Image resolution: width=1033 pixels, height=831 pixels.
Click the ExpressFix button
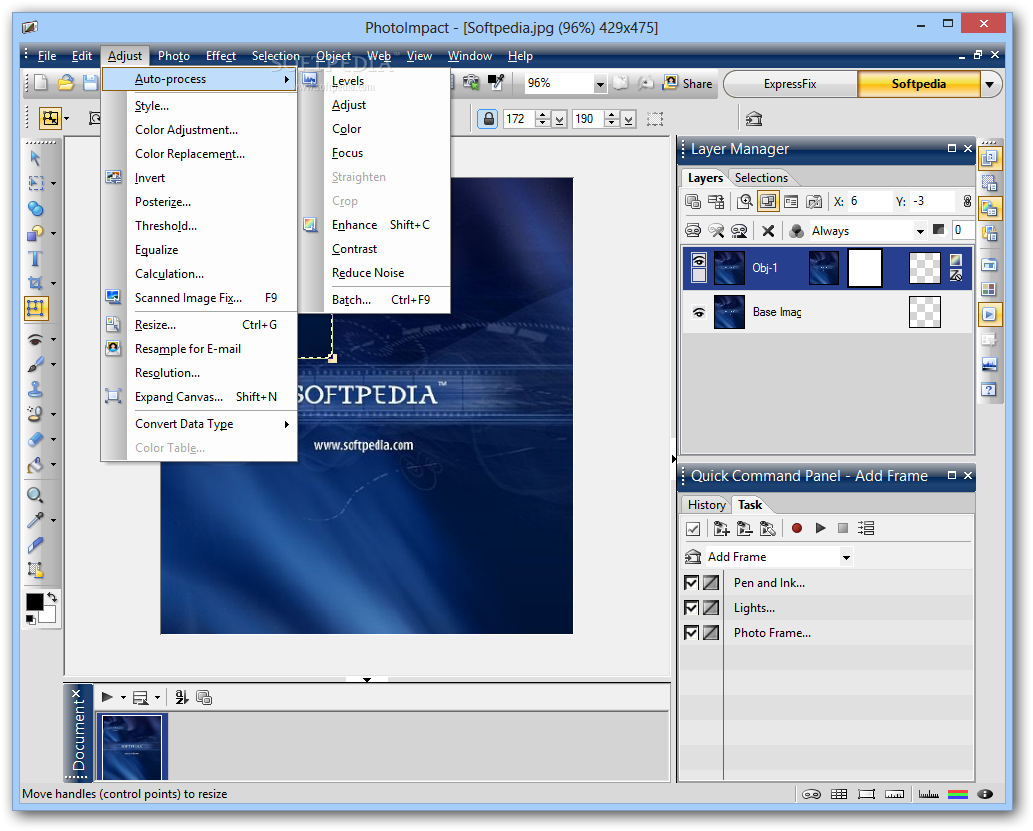(x=790, y=84)
